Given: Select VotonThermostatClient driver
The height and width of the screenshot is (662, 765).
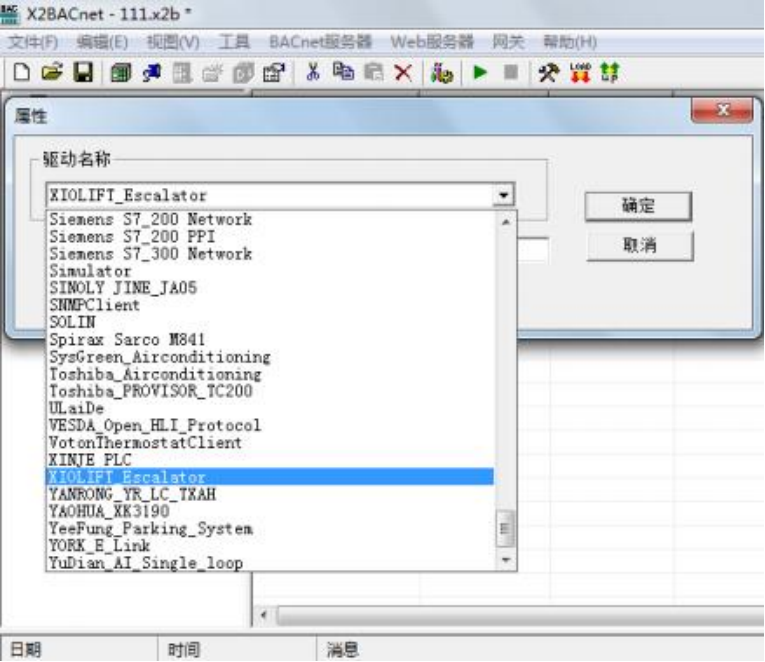Looking at the screenshot, I should (x=270, y=443).
